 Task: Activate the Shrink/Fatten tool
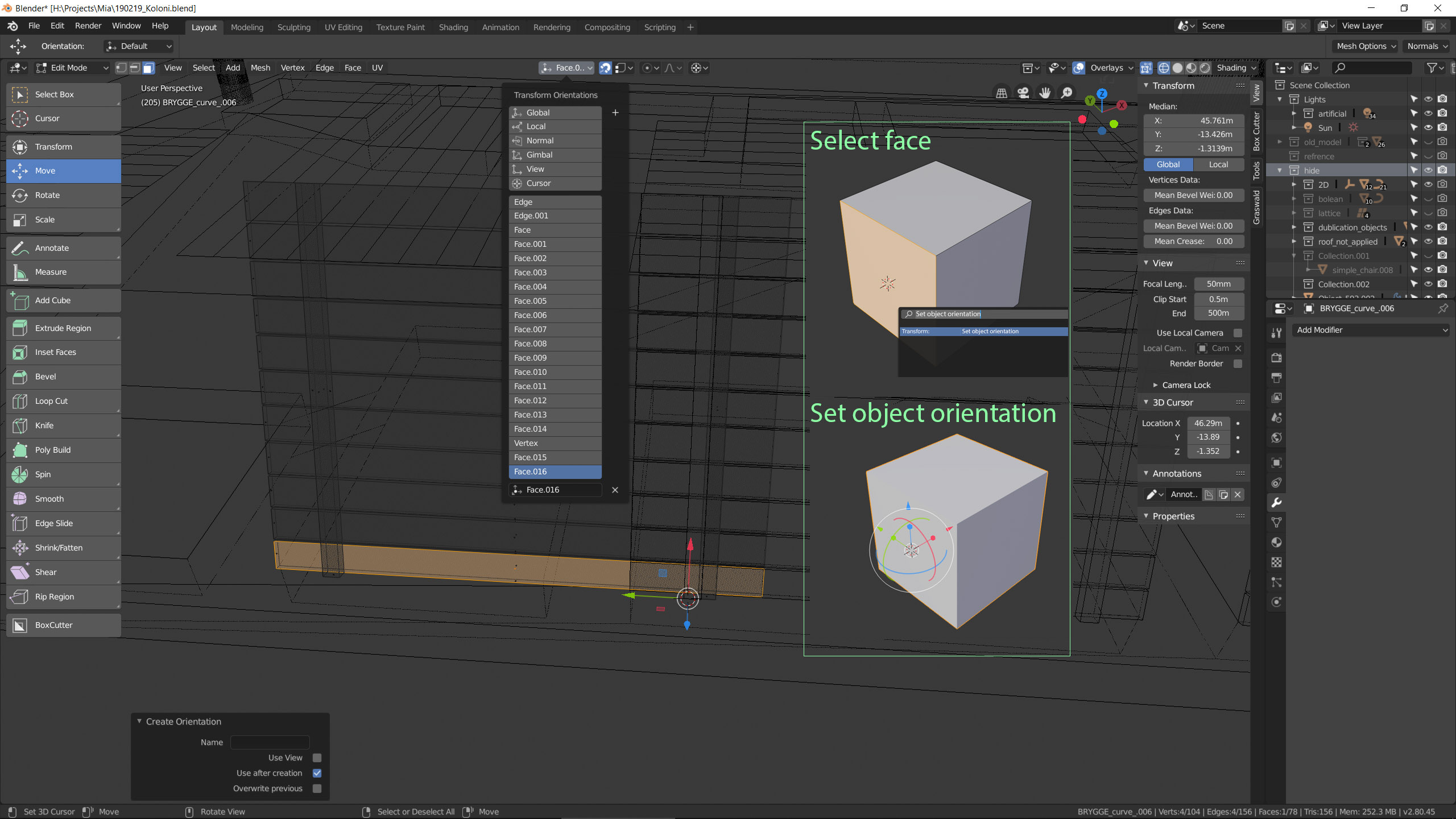click(x=64, y=548)
